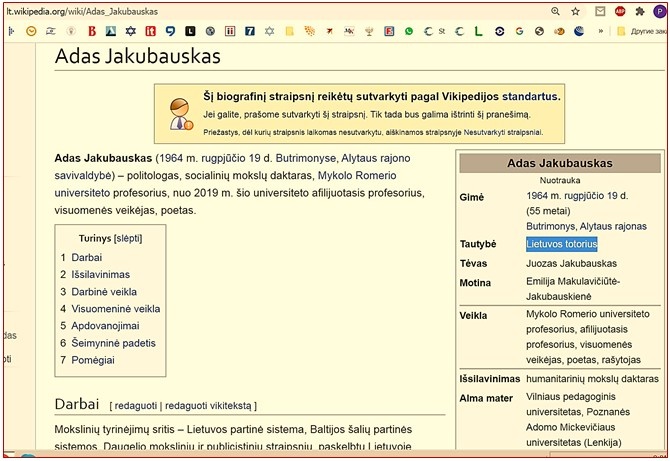The width and height of the screenshot is (670, 461).
Task: Open the red bold B bookmark
Action: tap(95, 31)
